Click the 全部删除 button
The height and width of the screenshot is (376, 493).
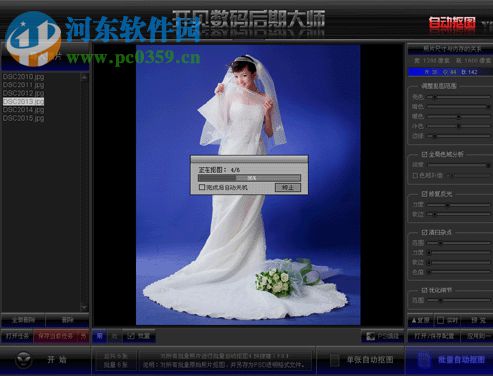[23, 320]
